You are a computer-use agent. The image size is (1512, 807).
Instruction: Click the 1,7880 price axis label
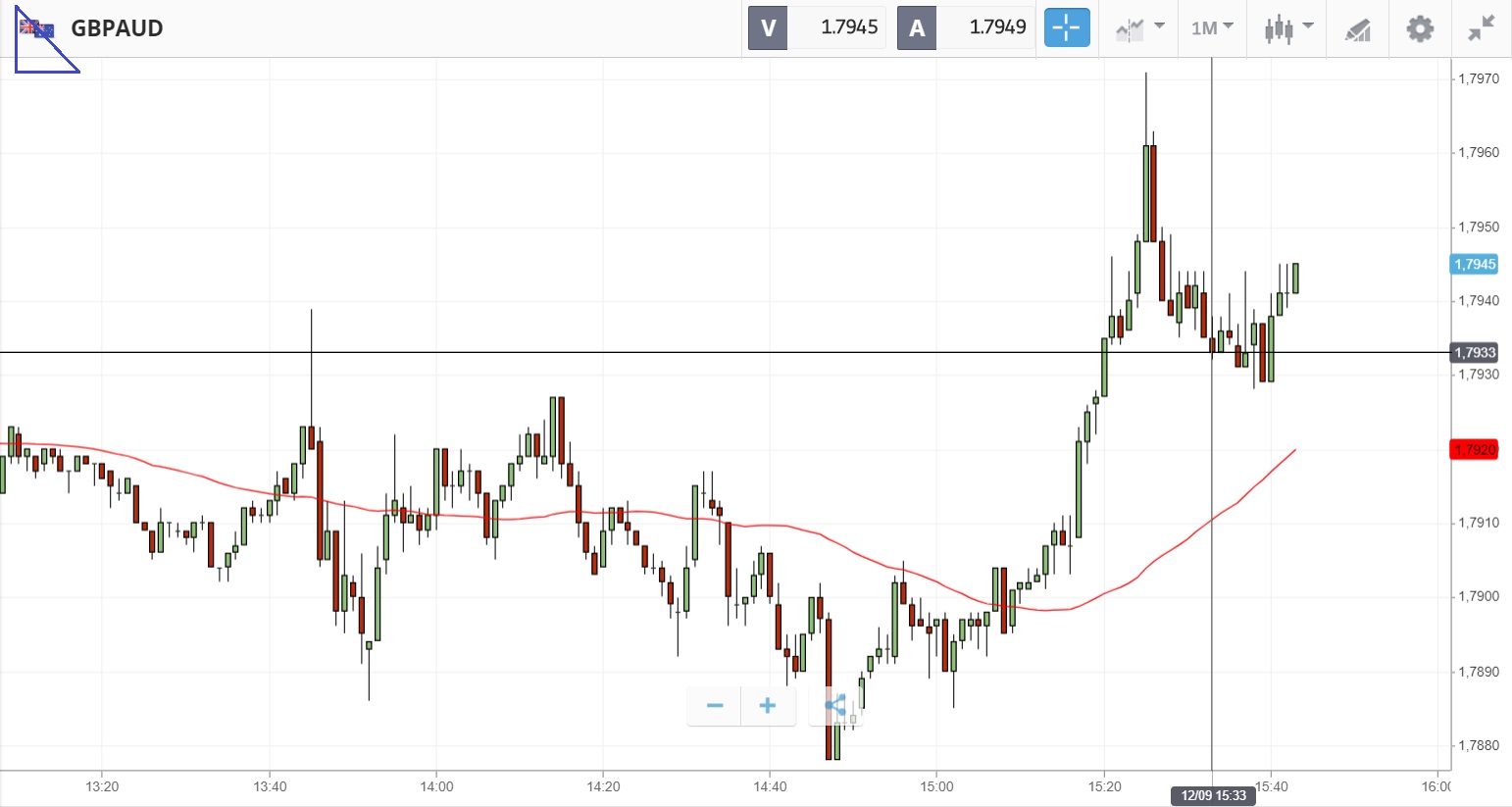click(x=1478, y=745)
